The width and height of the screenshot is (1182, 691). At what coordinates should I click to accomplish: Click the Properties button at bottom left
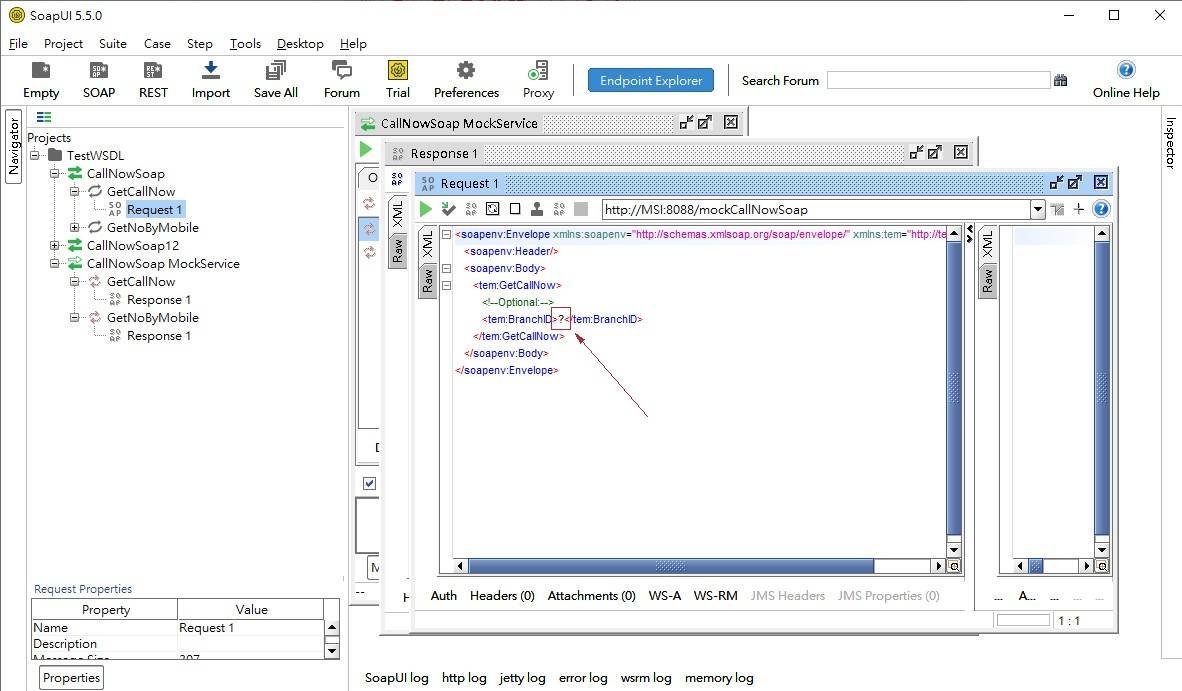tap(71, 677)
